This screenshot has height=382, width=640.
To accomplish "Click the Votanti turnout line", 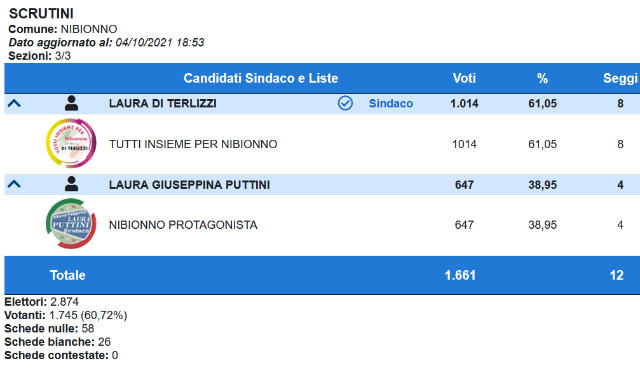I will [x=66, y=315].
